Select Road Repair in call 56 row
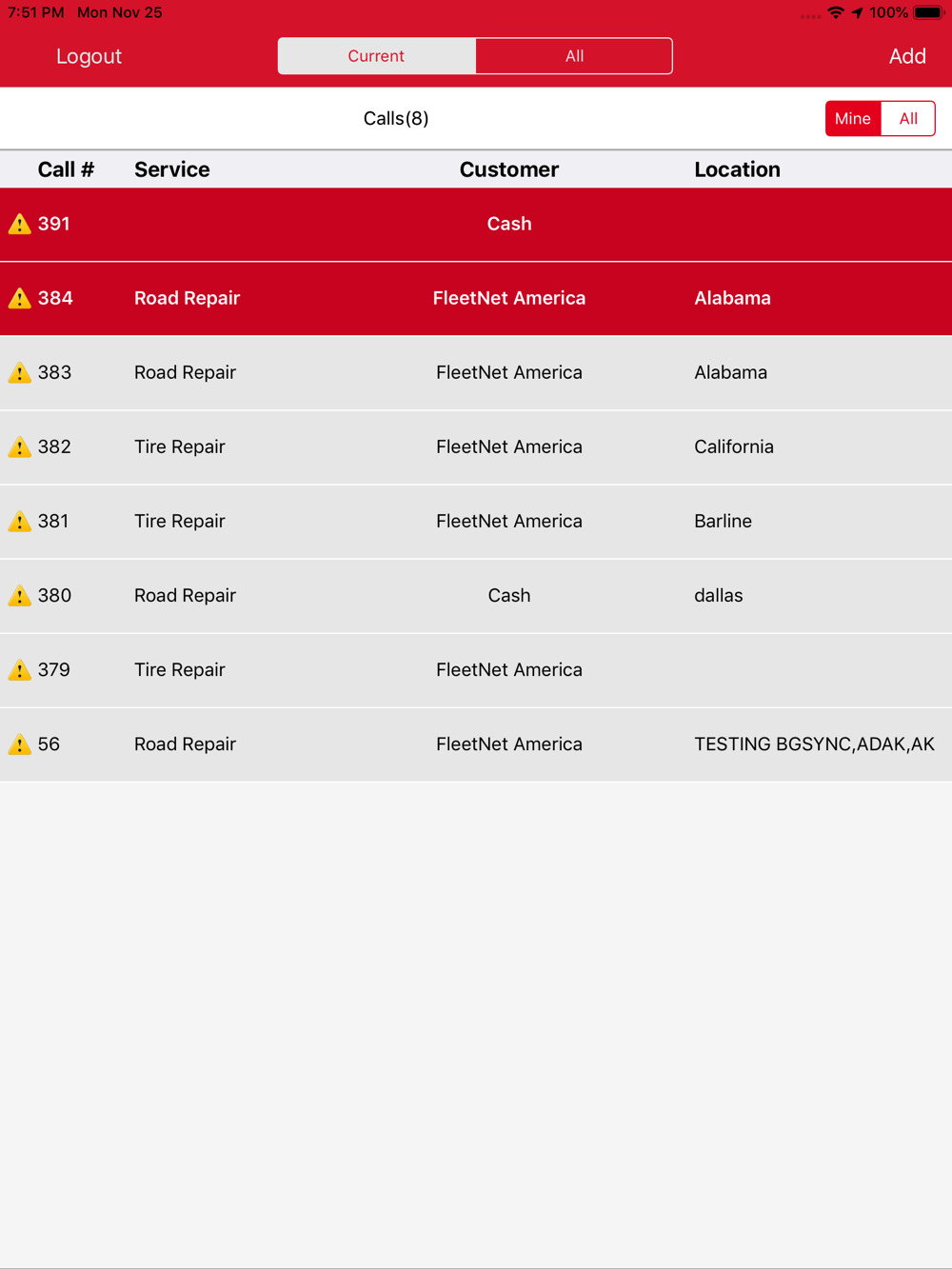 (185, 744)
